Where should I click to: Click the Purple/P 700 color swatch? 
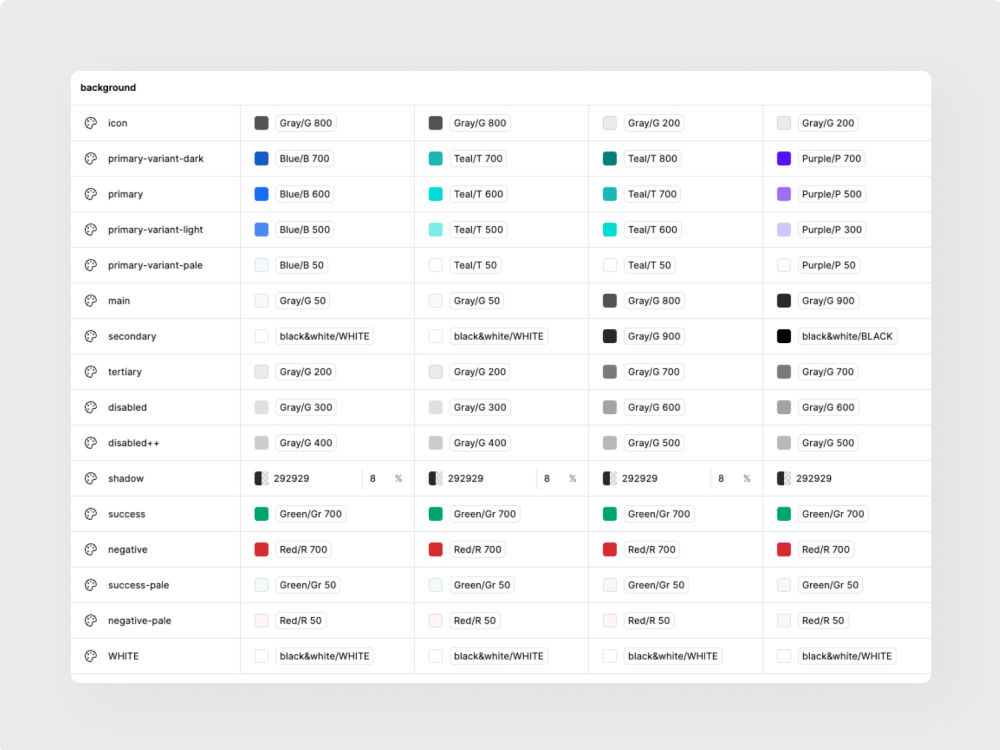(x=784, y=159)
